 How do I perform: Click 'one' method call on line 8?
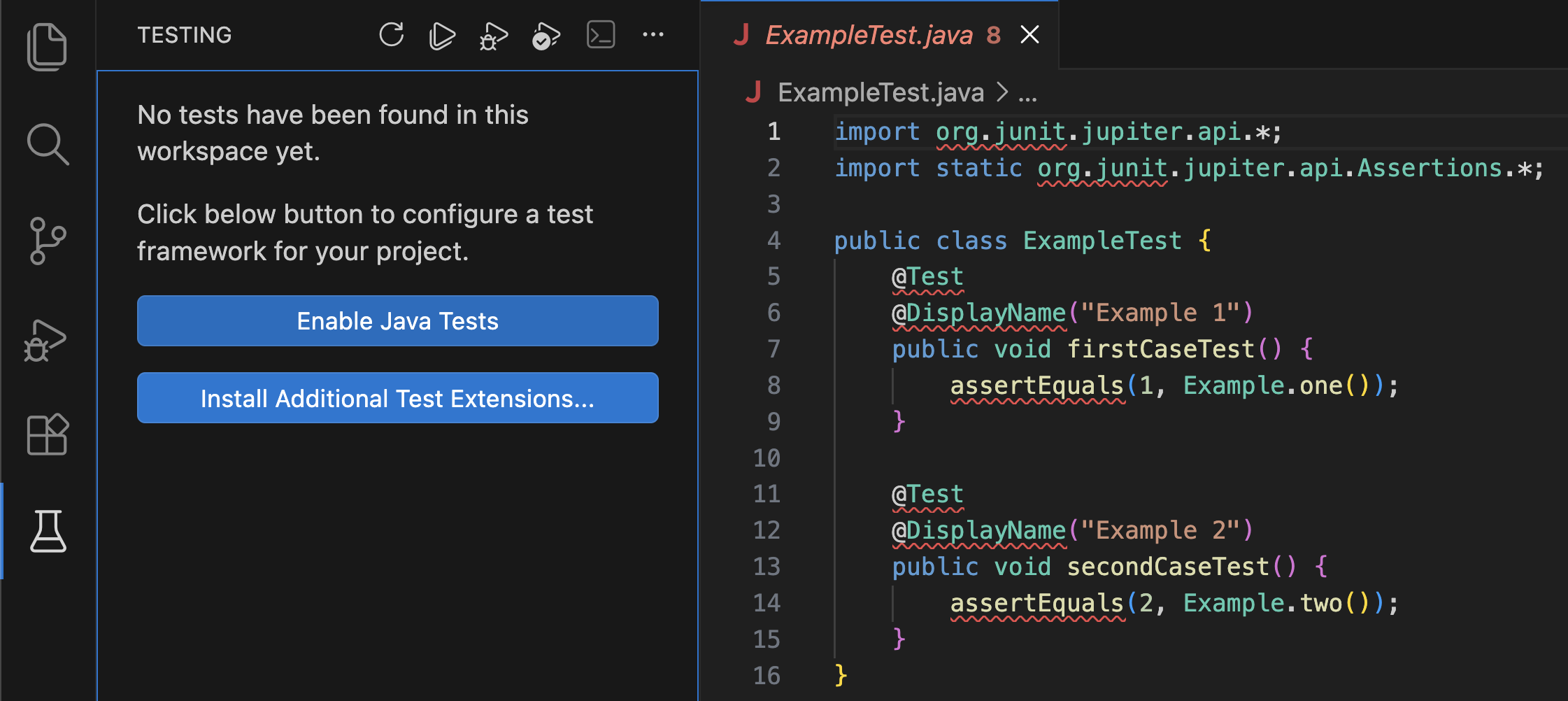(x=1321, y=385)
